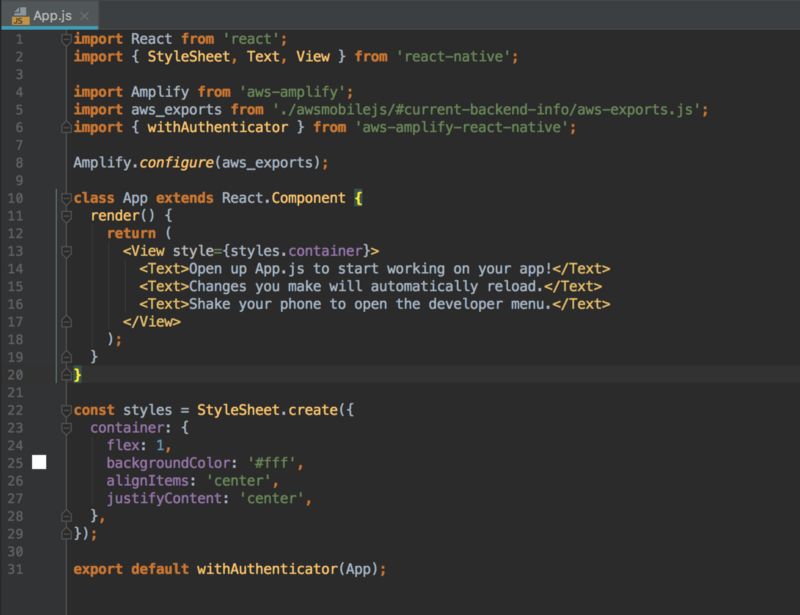Select the App.js editor tab
The image size is (800, 615).
49,15
